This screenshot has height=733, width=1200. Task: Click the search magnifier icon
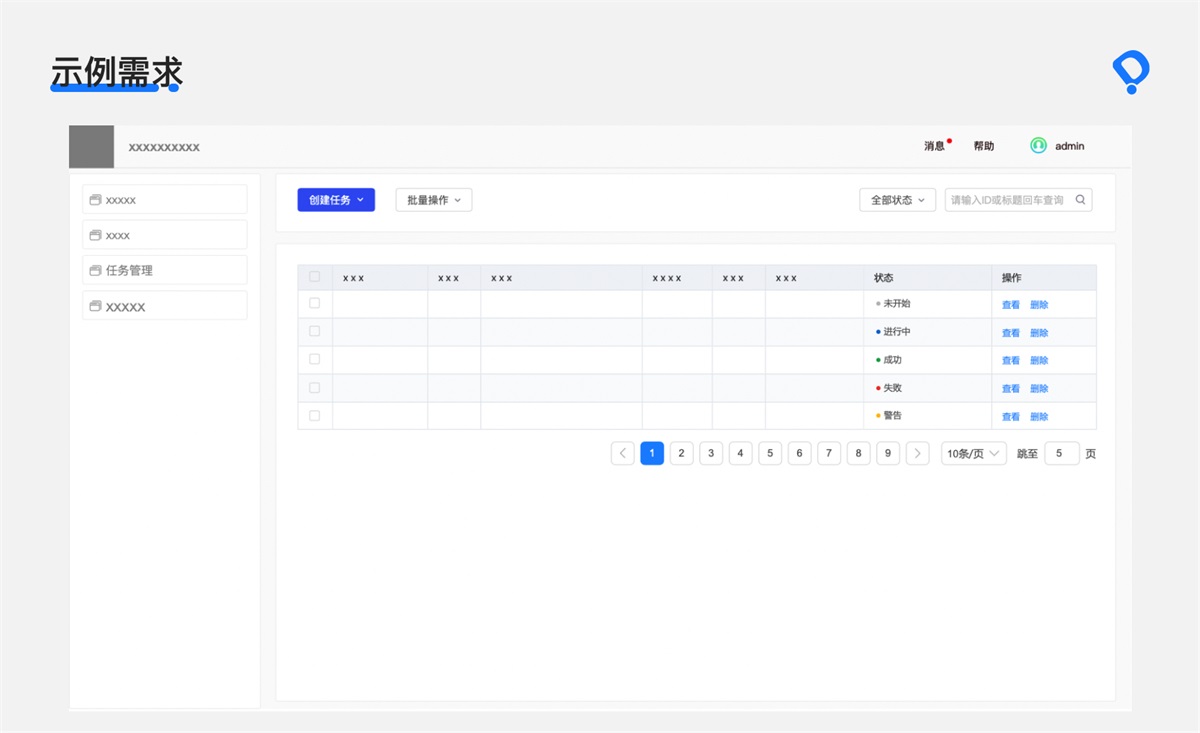pyautogui.click(x=1080, y=200)
